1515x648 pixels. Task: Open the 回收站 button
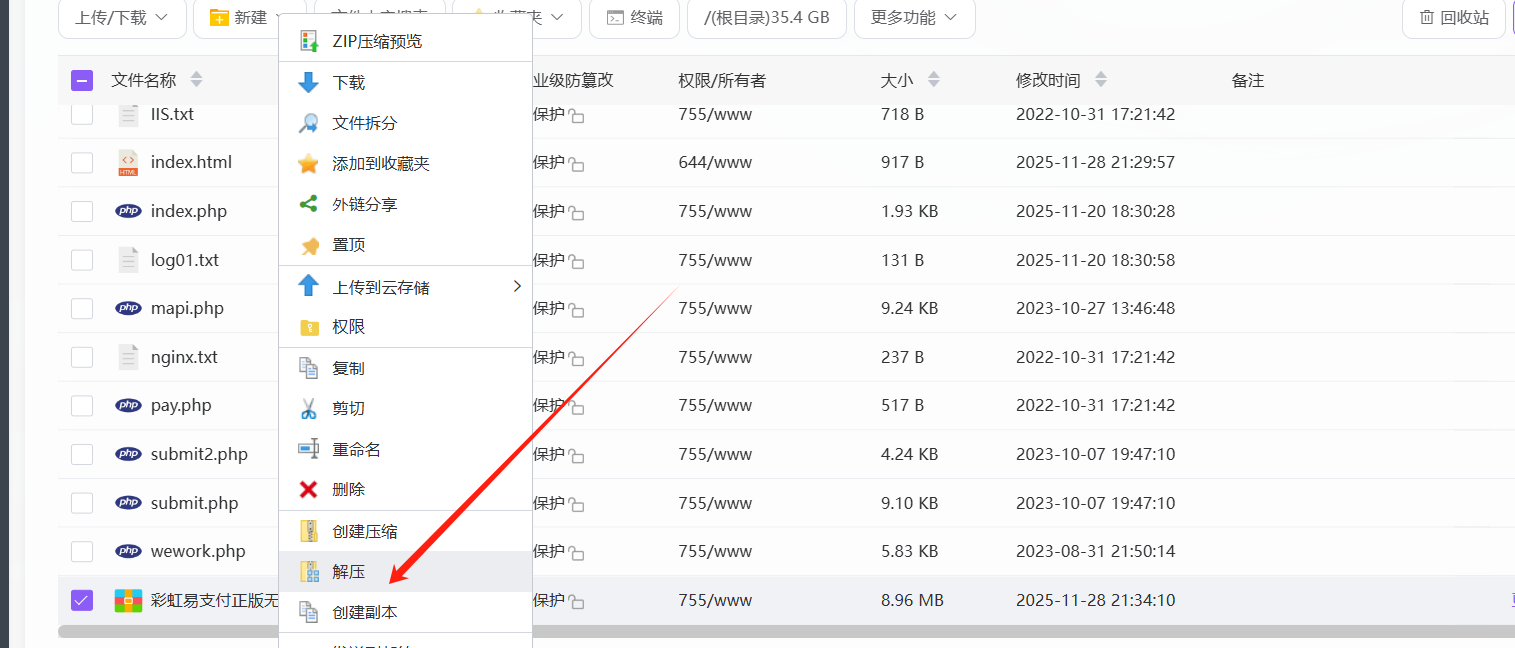click(x=1454, y=18)
